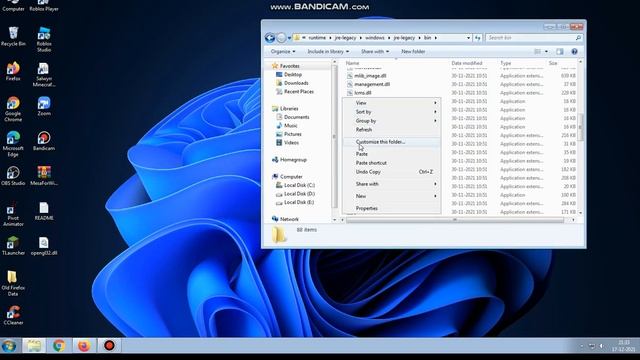Open the change view options arrow

547,52
